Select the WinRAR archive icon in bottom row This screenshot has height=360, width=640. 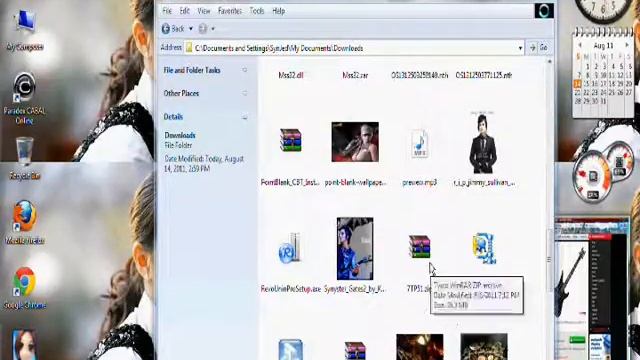pos(355,351)
